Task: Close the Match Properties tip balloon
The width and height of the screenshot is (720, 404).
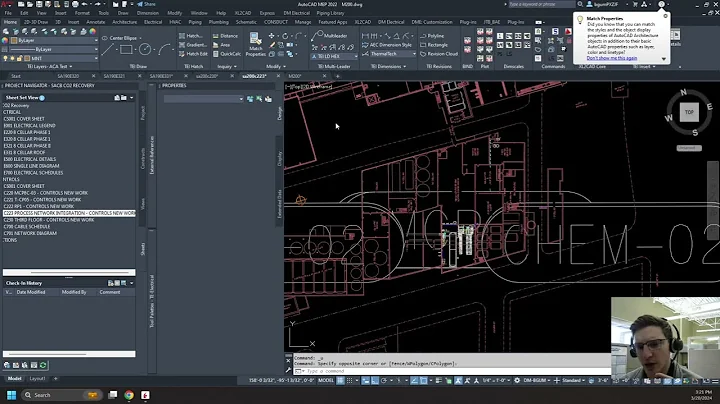Action: (x=665, y=16)
